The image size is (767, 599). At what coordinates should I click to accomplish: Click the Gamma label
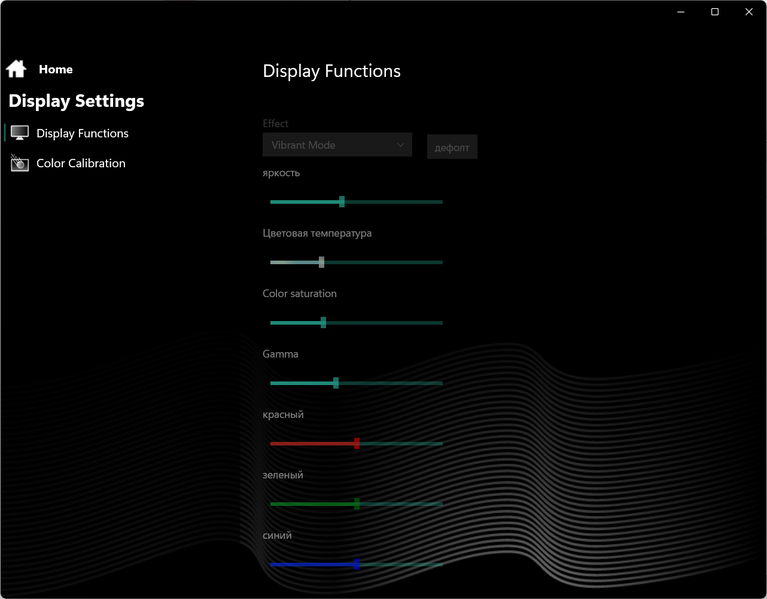(280, 354)
